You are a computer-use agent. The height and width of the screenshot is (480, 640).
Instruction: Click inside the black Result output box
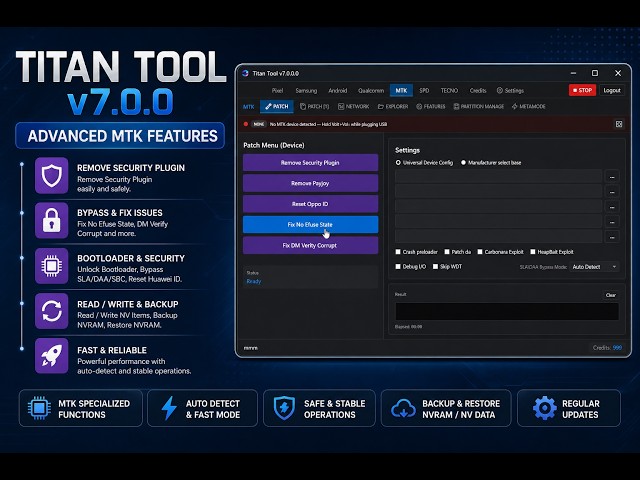[507, 311]
